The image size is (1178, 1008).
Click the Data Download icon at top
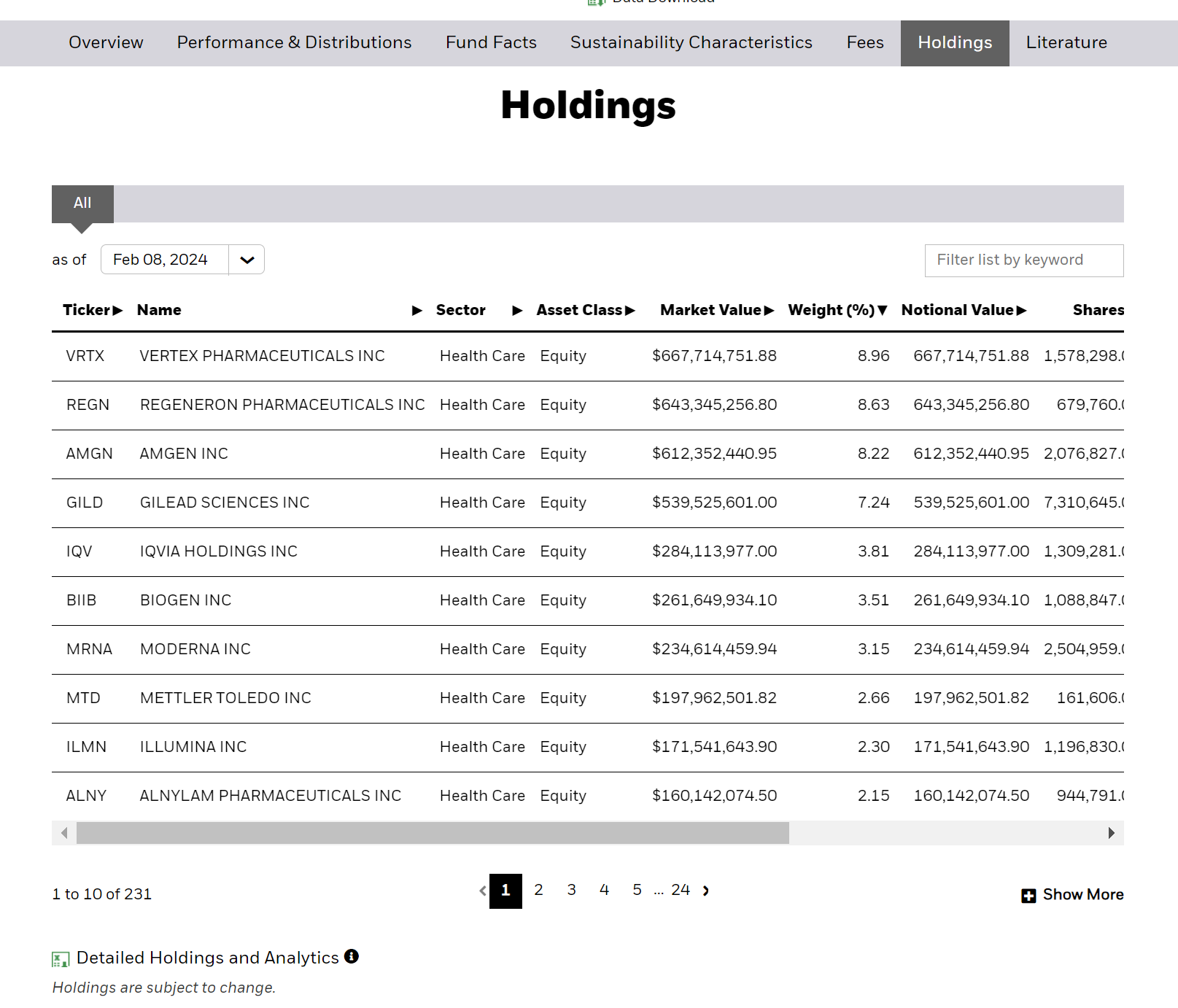click(595, 3)
